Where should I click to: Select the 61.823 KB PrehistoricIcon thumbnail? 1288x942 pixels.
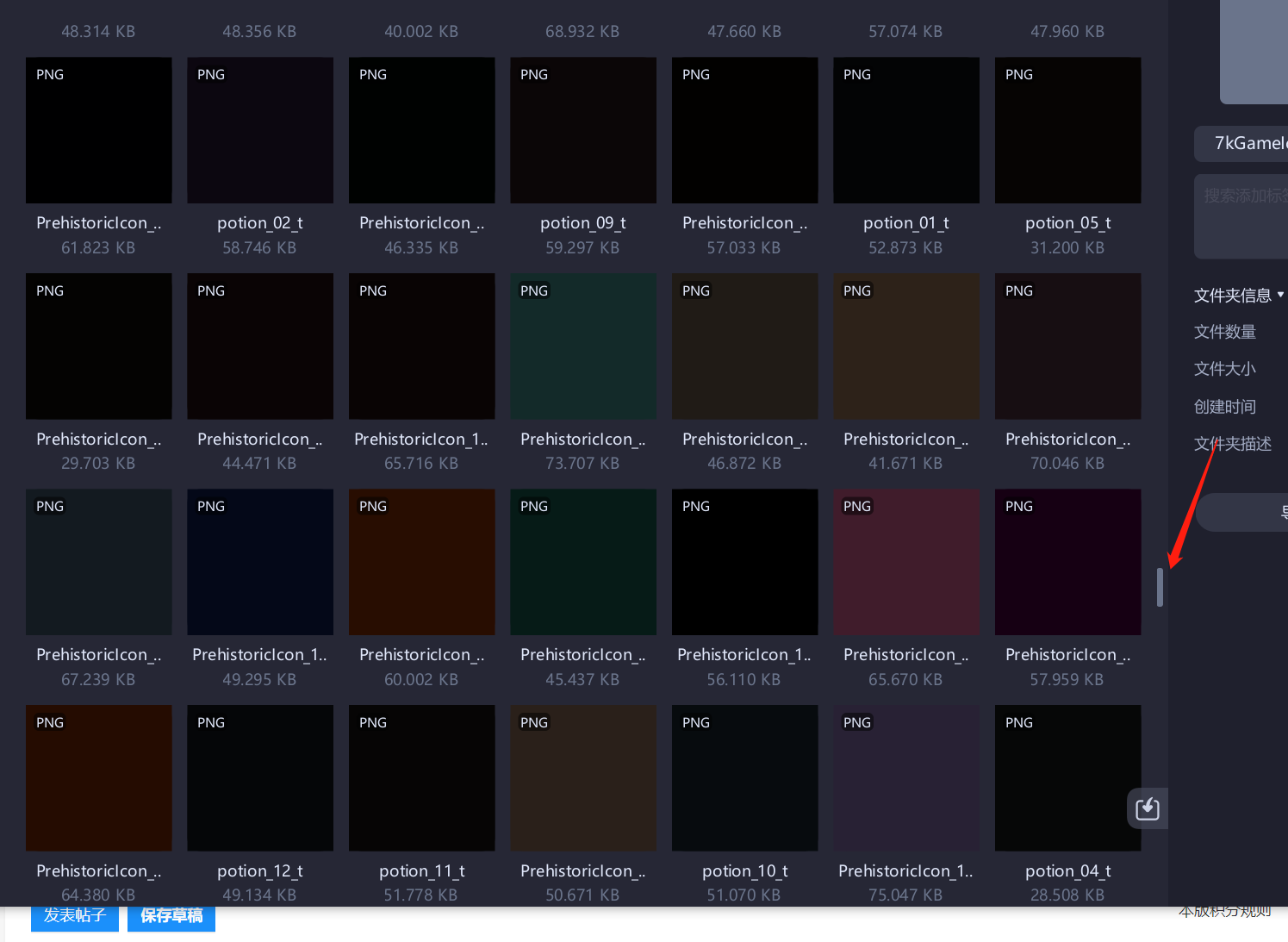pyautogui.click(x=99, y=130)
